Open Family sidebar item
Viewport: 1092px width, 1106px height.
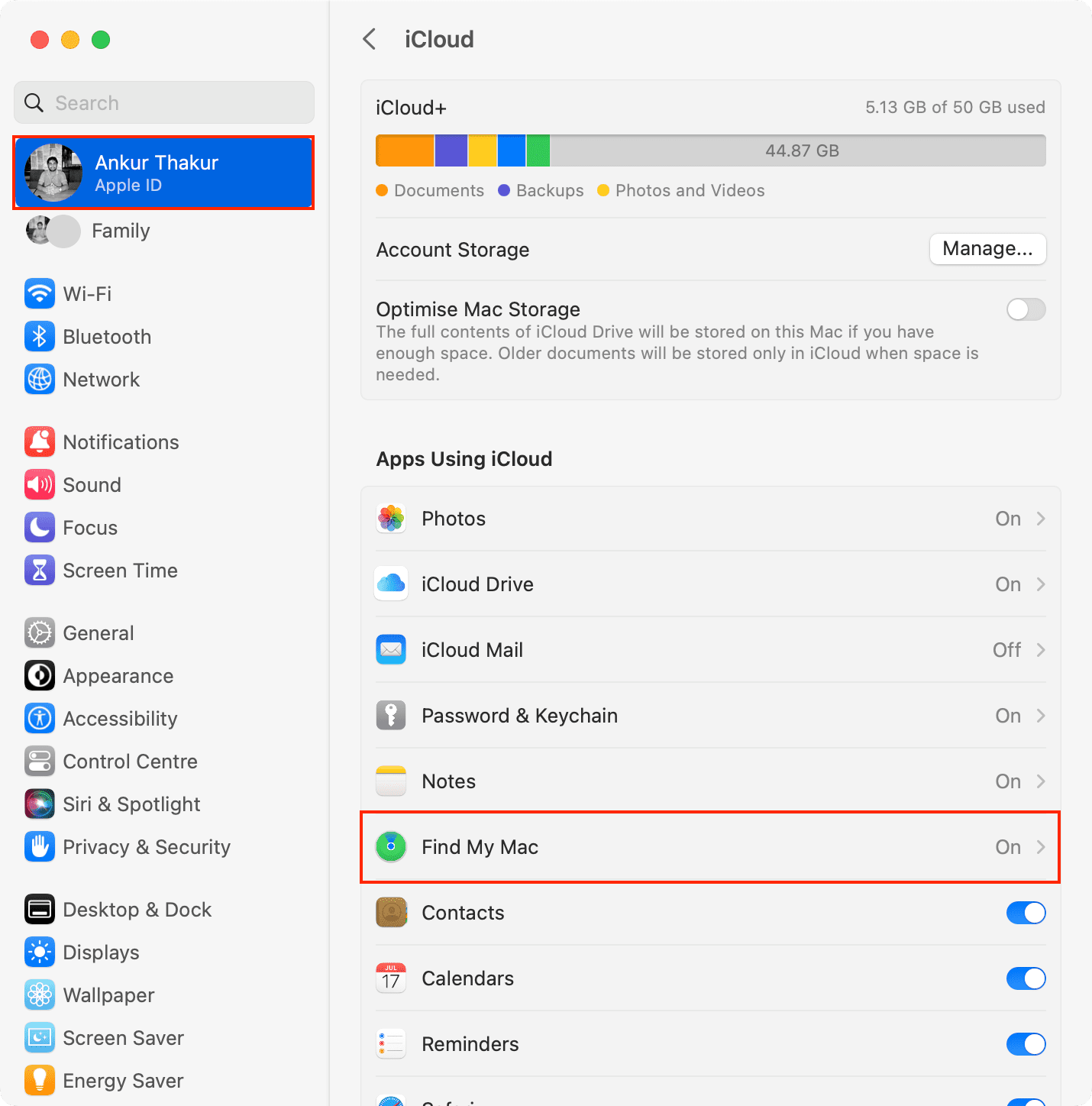click(x=163, y=231)
